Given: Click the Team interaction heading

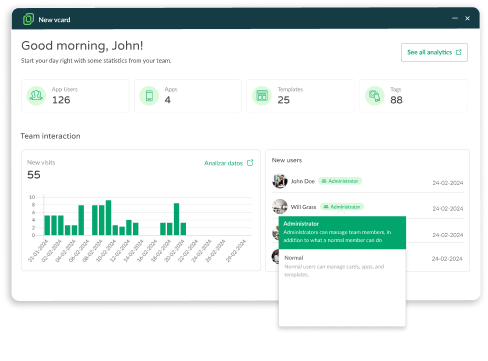Looking at the screenshot, I should click(50, 136).
